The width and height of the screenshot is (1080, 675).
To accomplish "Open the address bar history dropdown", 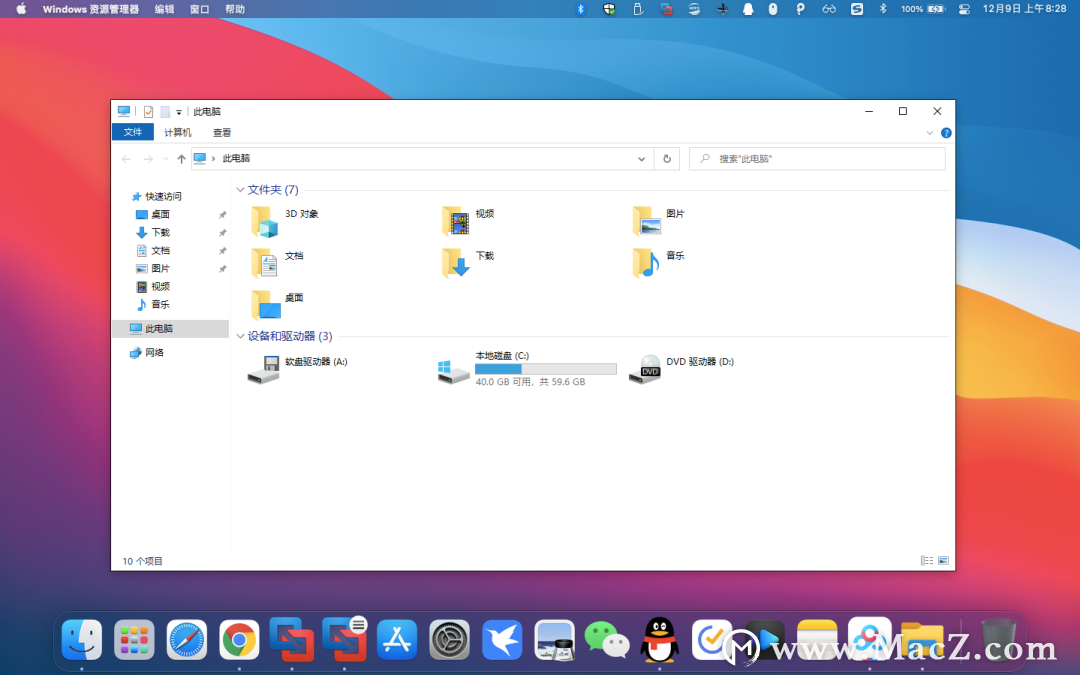I will click(x=641, y=159).
